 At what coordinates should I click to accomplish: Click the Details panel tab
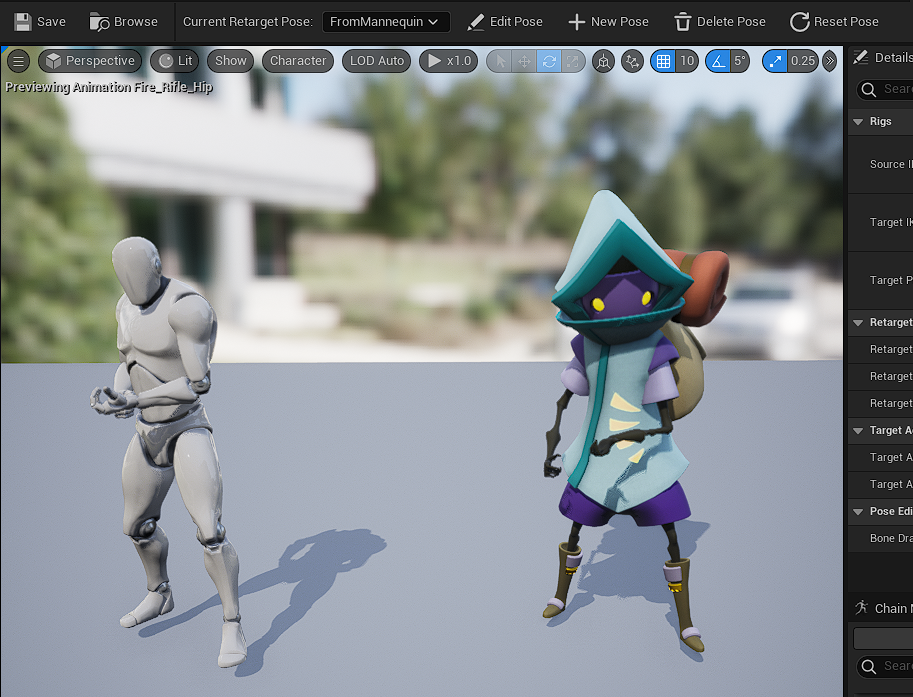(x=881, y=57)
